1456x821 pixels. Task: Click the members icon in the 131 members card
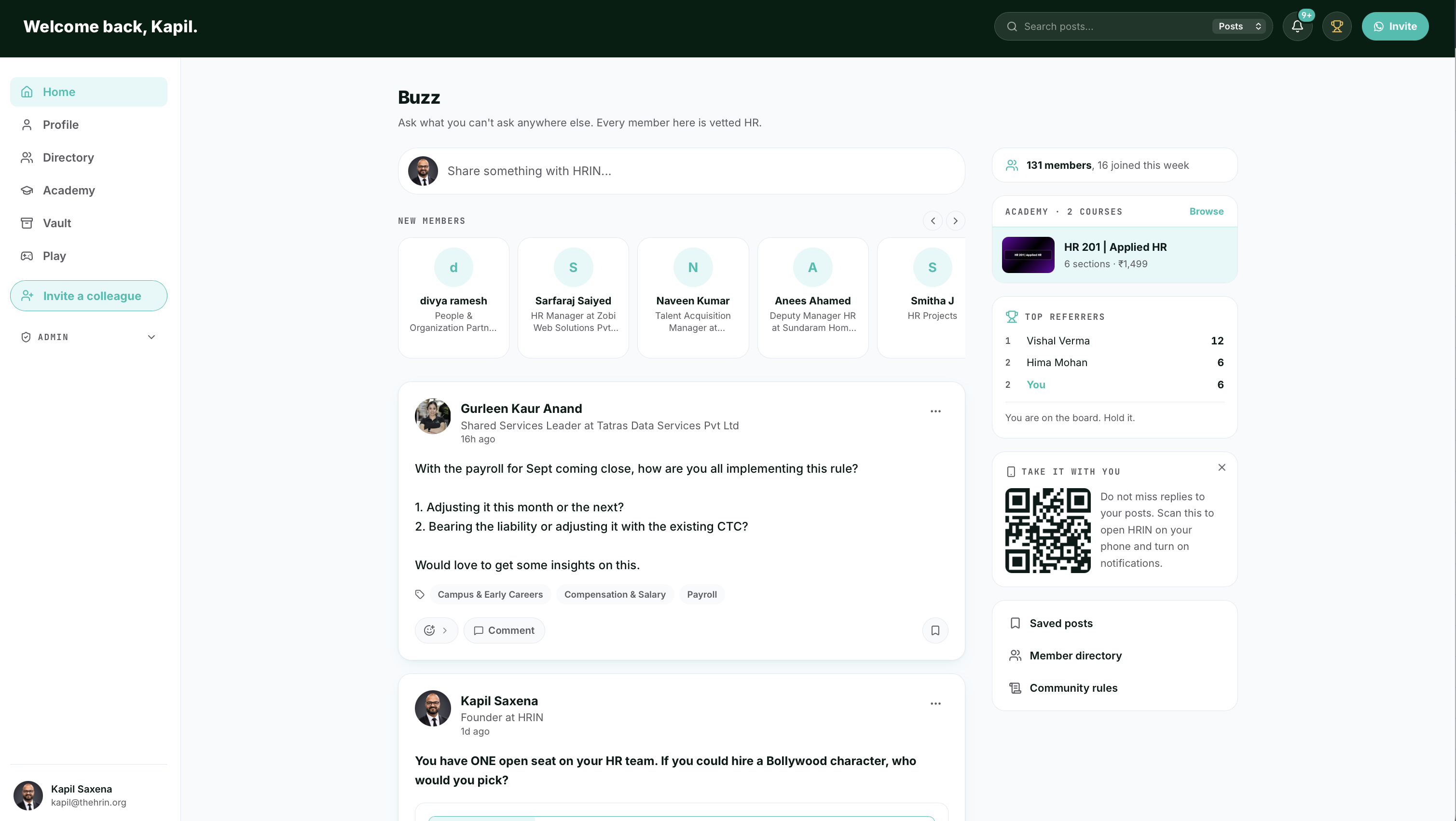[1012, 165]
